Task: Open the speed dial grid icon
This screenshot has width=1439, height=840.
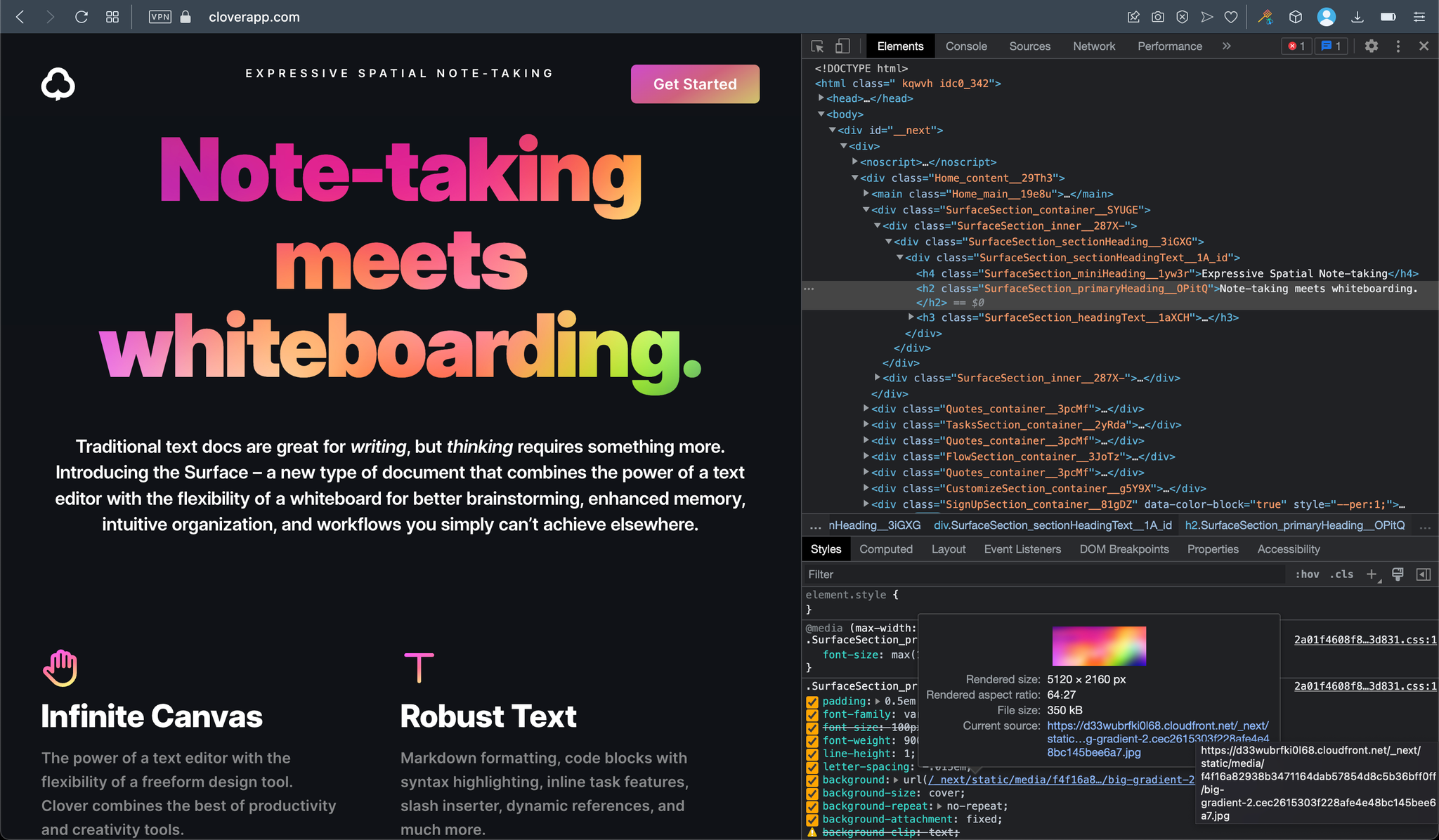Action: click(112, 17)
